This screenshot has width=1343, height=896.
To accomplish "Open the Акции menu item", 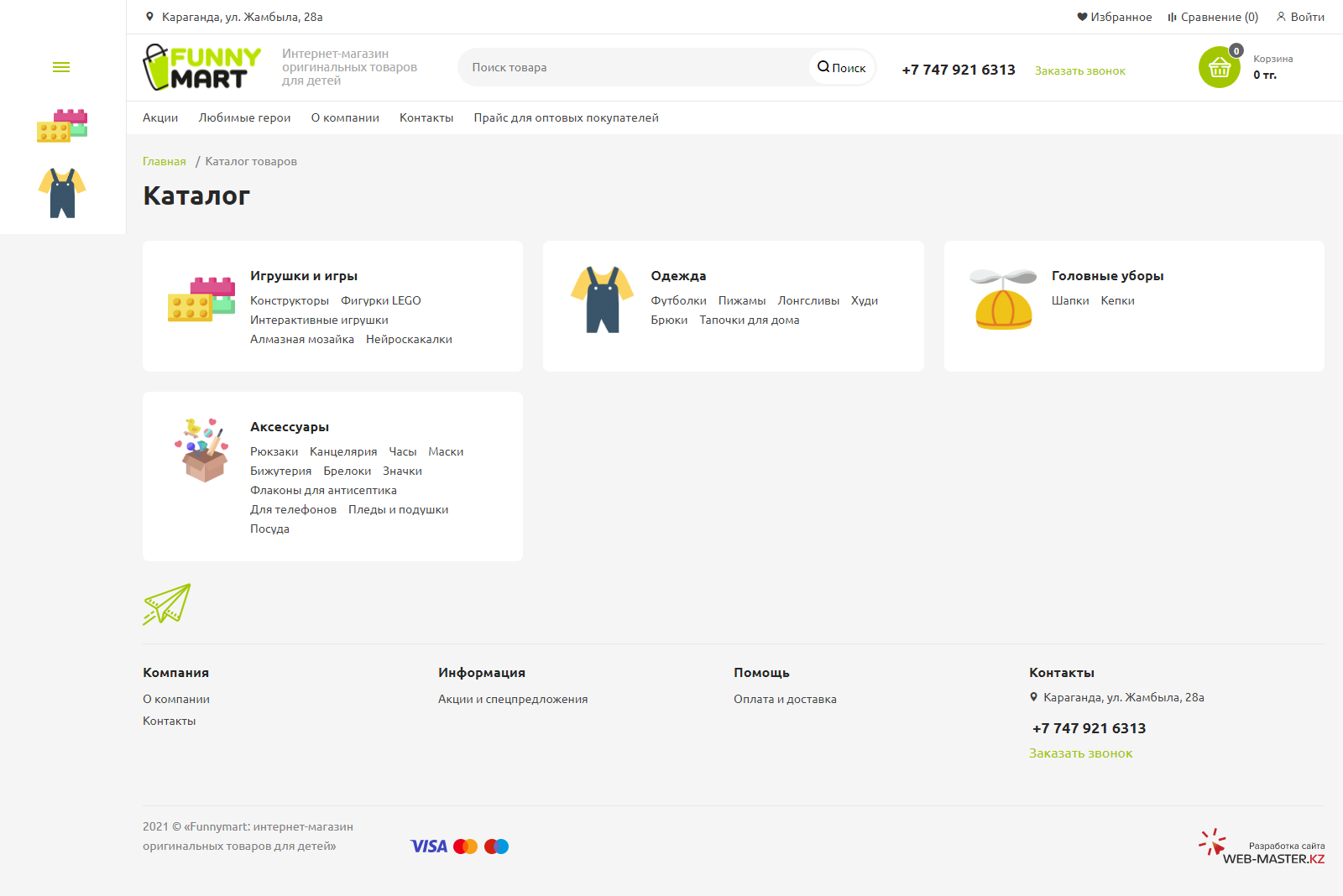I will click(160, 117).
